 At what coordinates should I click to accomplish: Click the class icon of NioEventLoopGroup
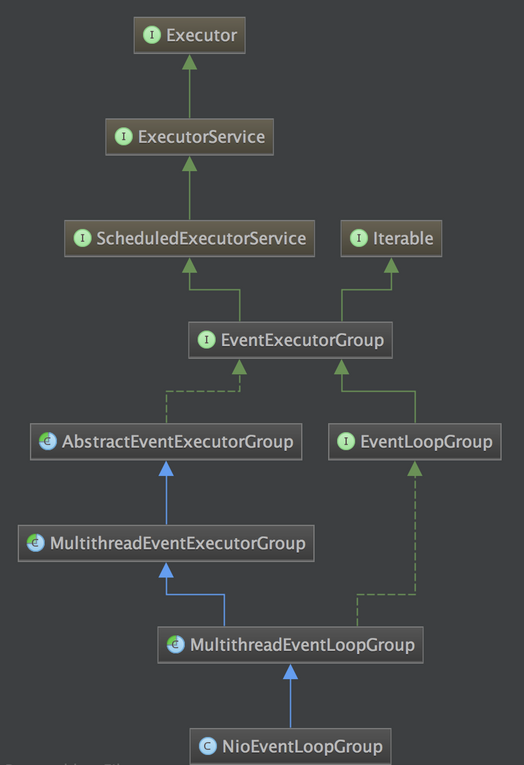[x=208, y=746]
